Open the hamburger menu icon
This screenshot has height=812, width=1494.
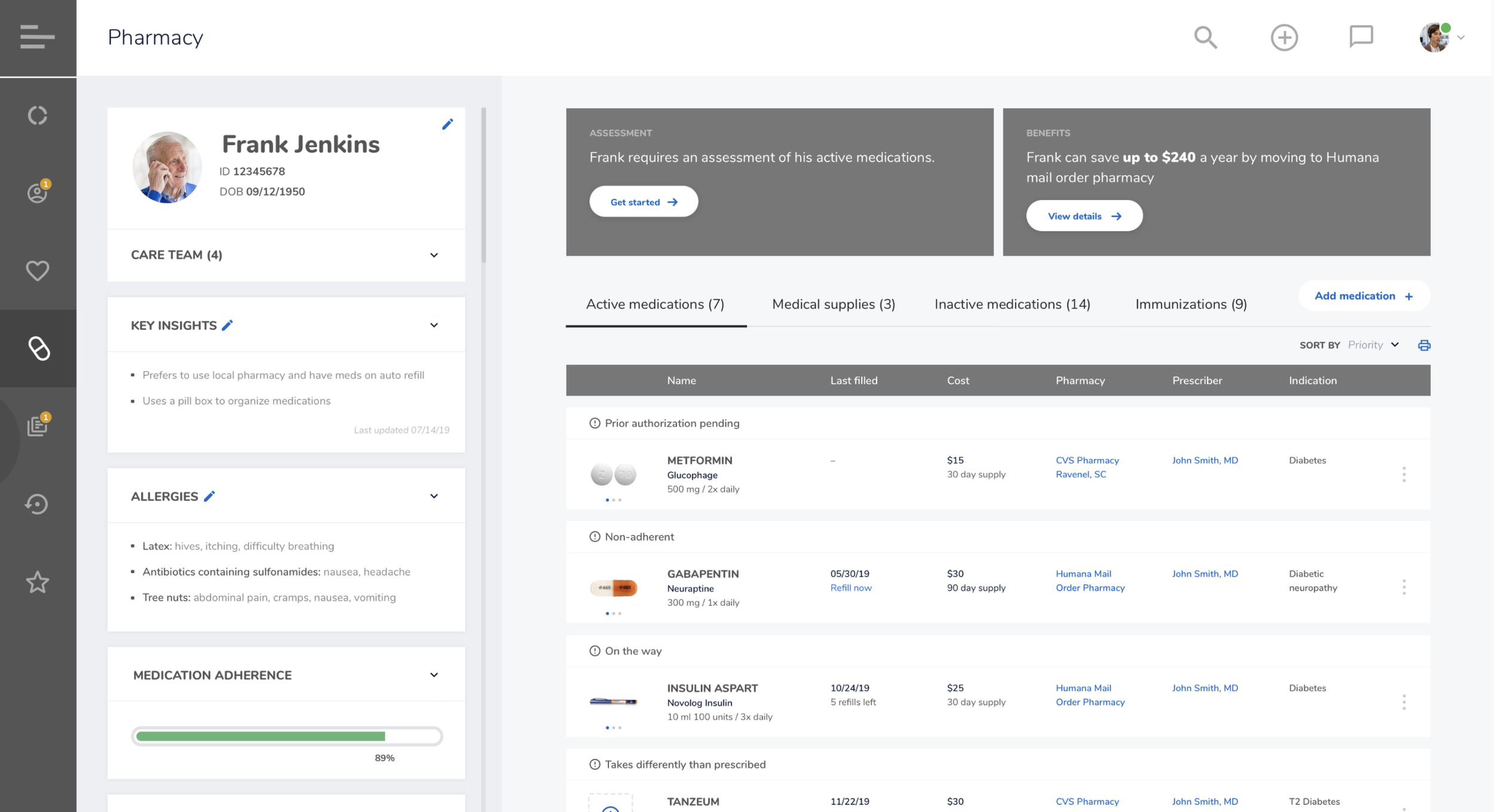(x=37, y=37)
